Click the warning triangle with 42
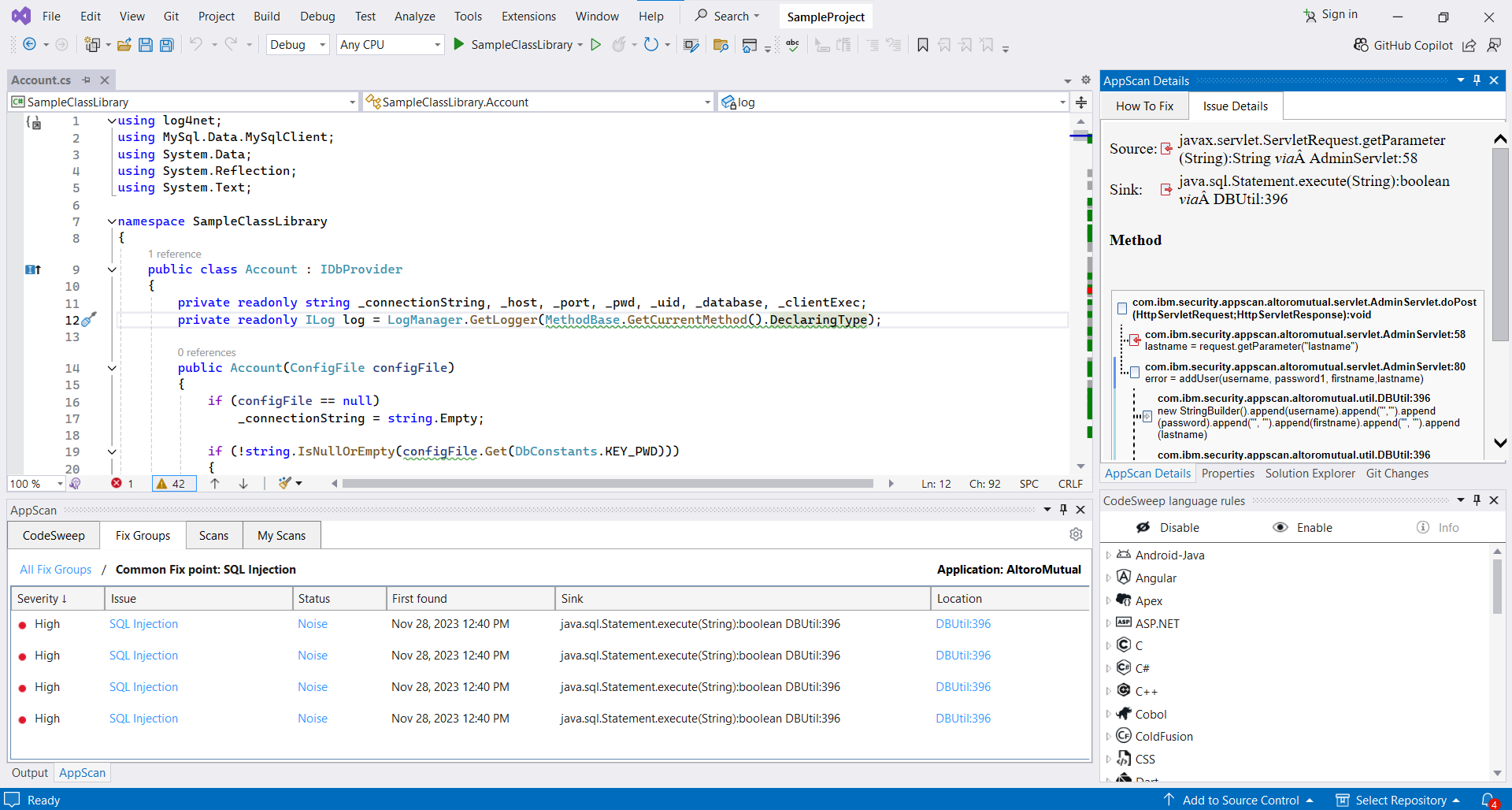The width and height of the screenshot is (1512, 810). 161,483
